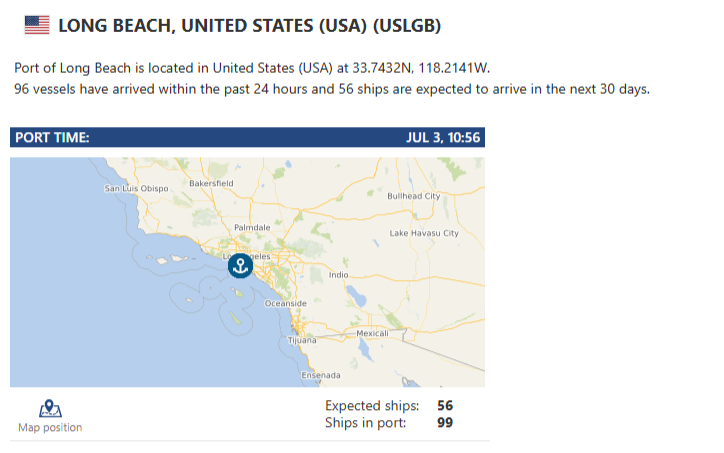Click Palmdale label on the map
This screenshot has width=724, height=453.
click(252, 228)
